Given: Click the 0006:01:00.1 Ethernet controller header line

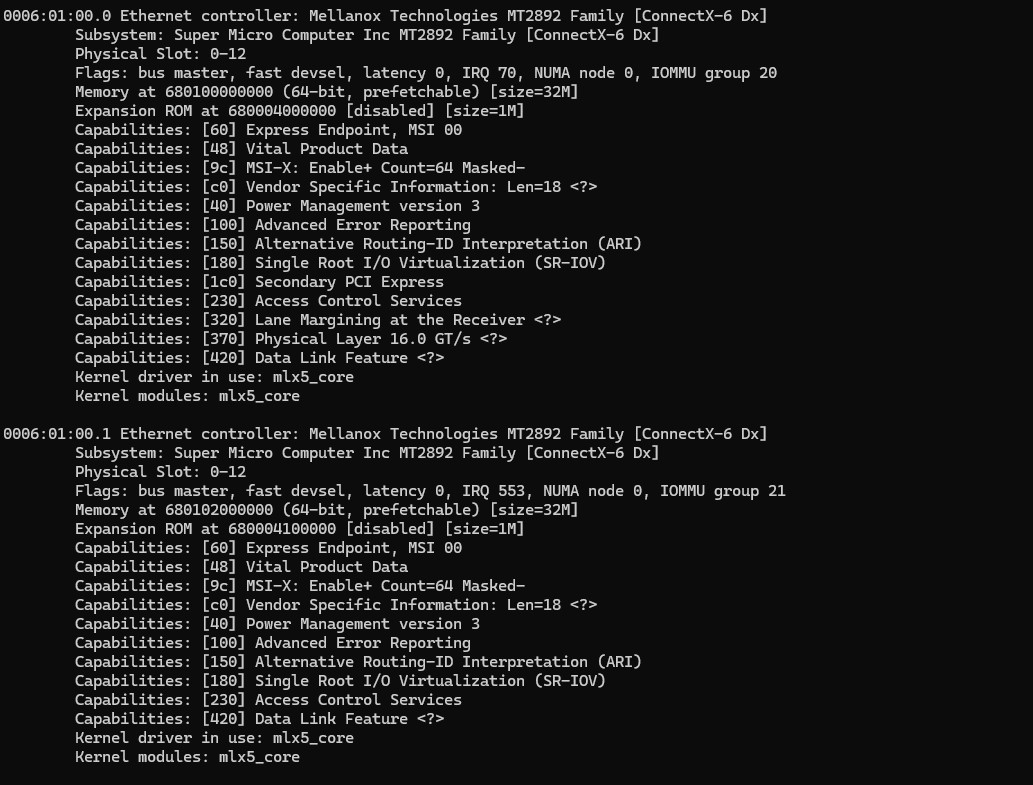Looking at the screenshot, I should (x=385, y=434).
